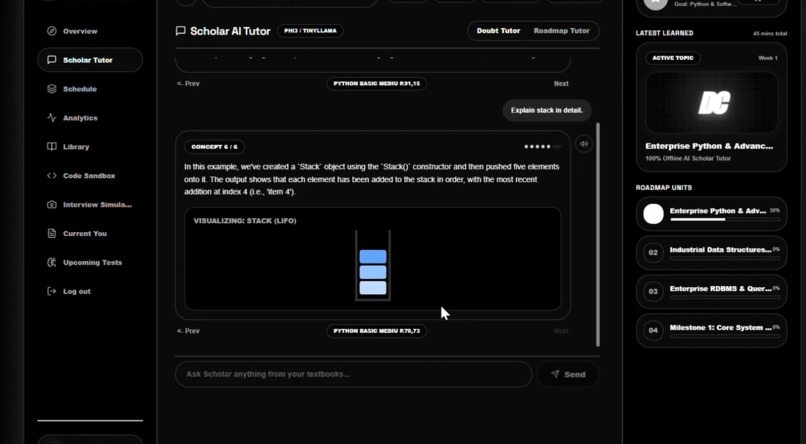The width and height of the screenshot is (806, 444).
Task: Click the Enterprise Python unit progress bar
Action: tap(725, 219)
